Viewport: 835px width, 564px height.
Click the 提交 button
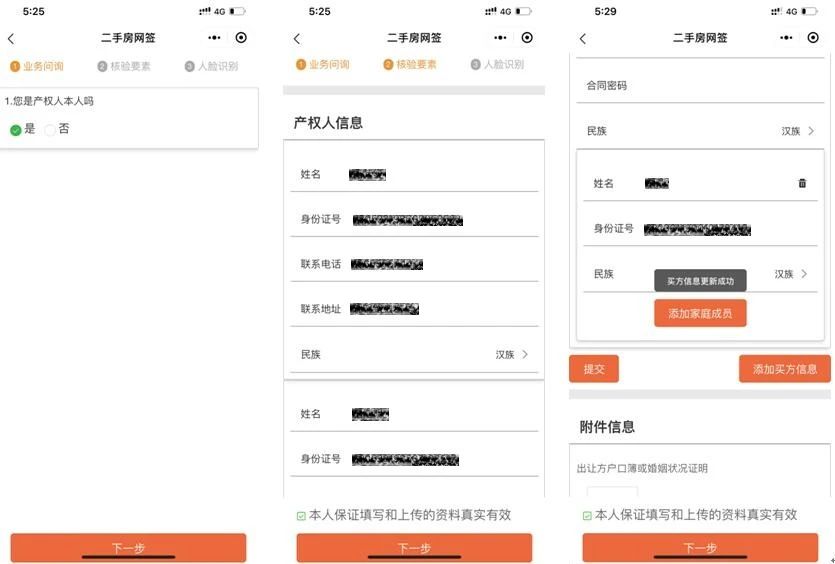coord(594,369)
